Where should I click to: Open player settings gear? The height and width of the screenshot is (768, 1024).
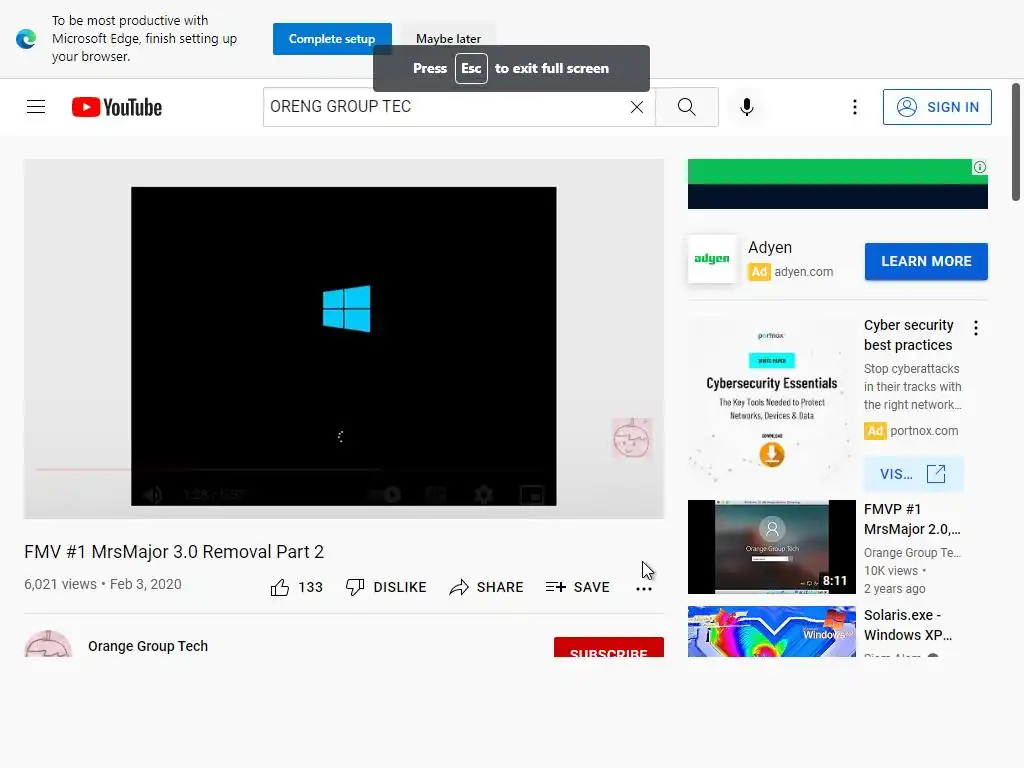[x=483, y=495]
